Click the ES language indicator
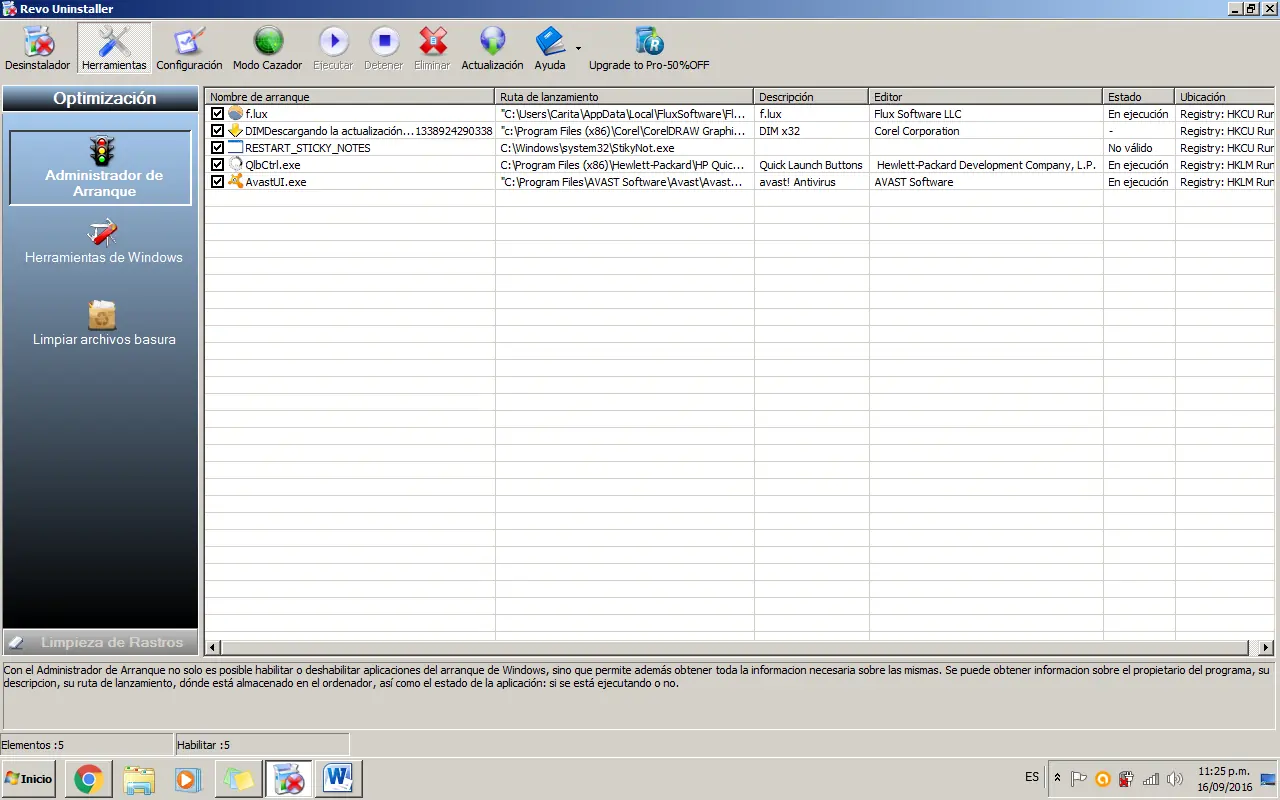Screen dimensions: 1280x800 coord(1032,777)
